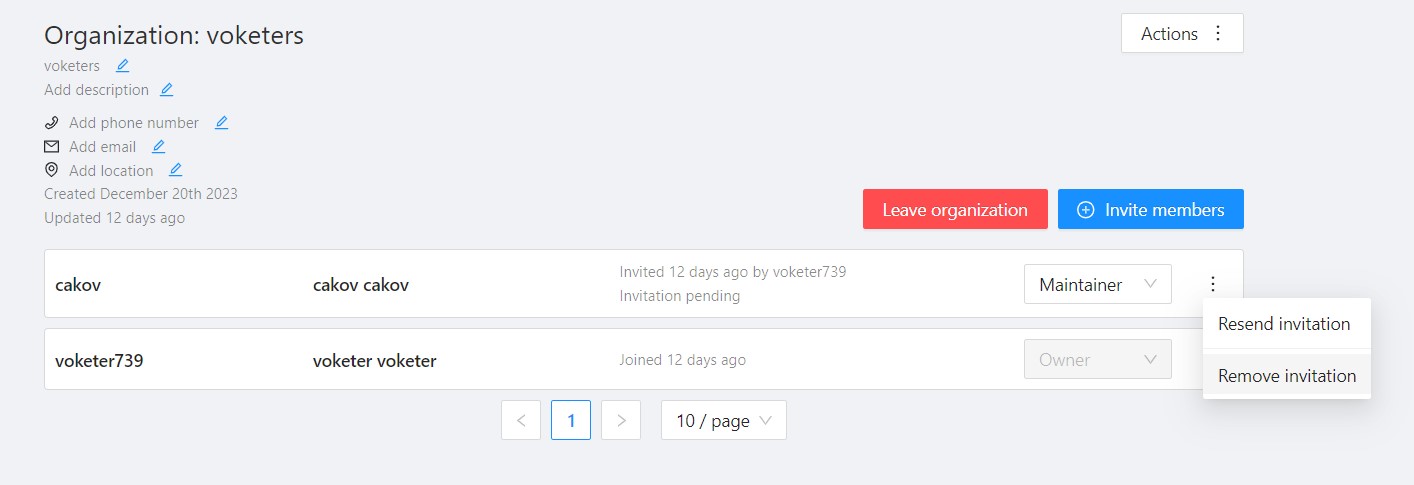The height and width of the screenshot is (485, 1414).
Task: Choose Remove invitation from the menu
Action: (1286, 376)
